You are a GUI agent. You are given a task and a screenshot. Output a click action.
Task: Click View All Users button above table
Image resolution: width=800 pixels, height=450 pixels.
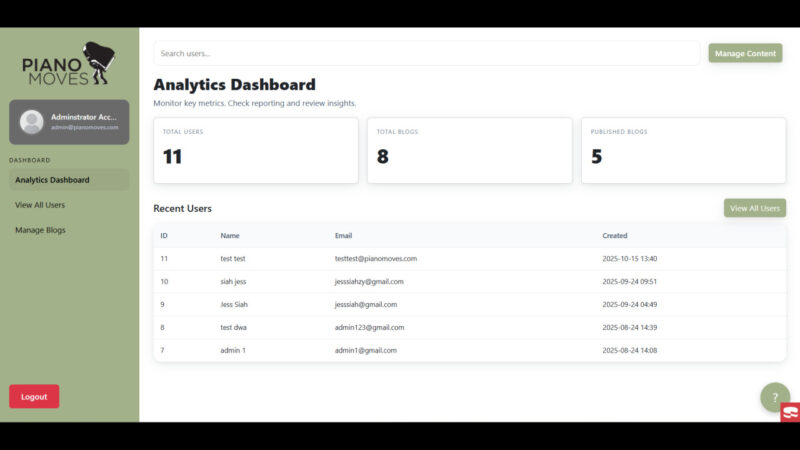tap(754, 208)
